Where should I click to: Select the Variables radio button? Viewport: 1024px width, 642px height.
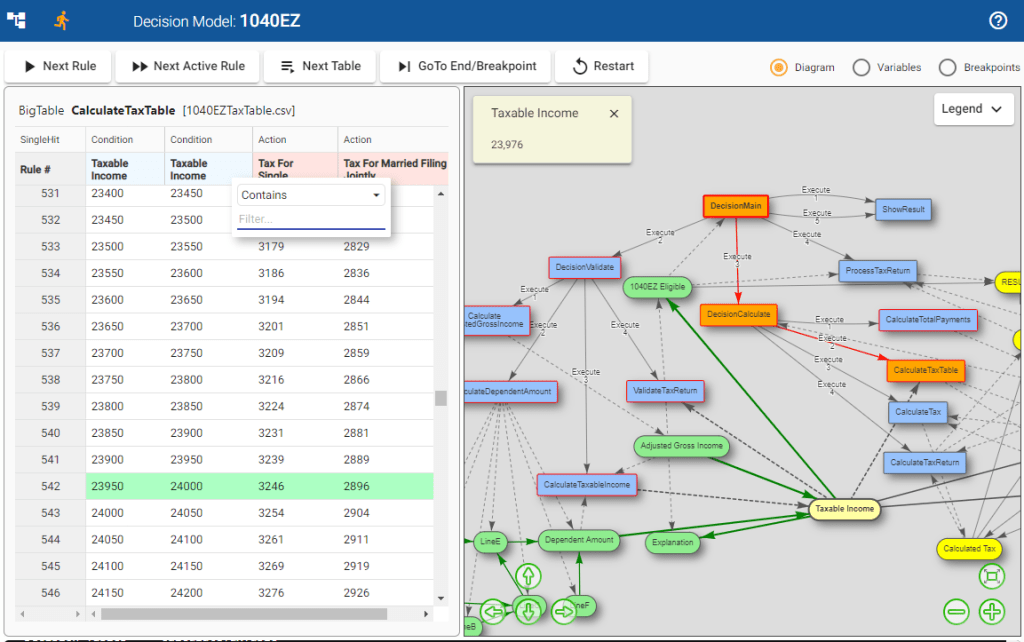coord(861,67)
